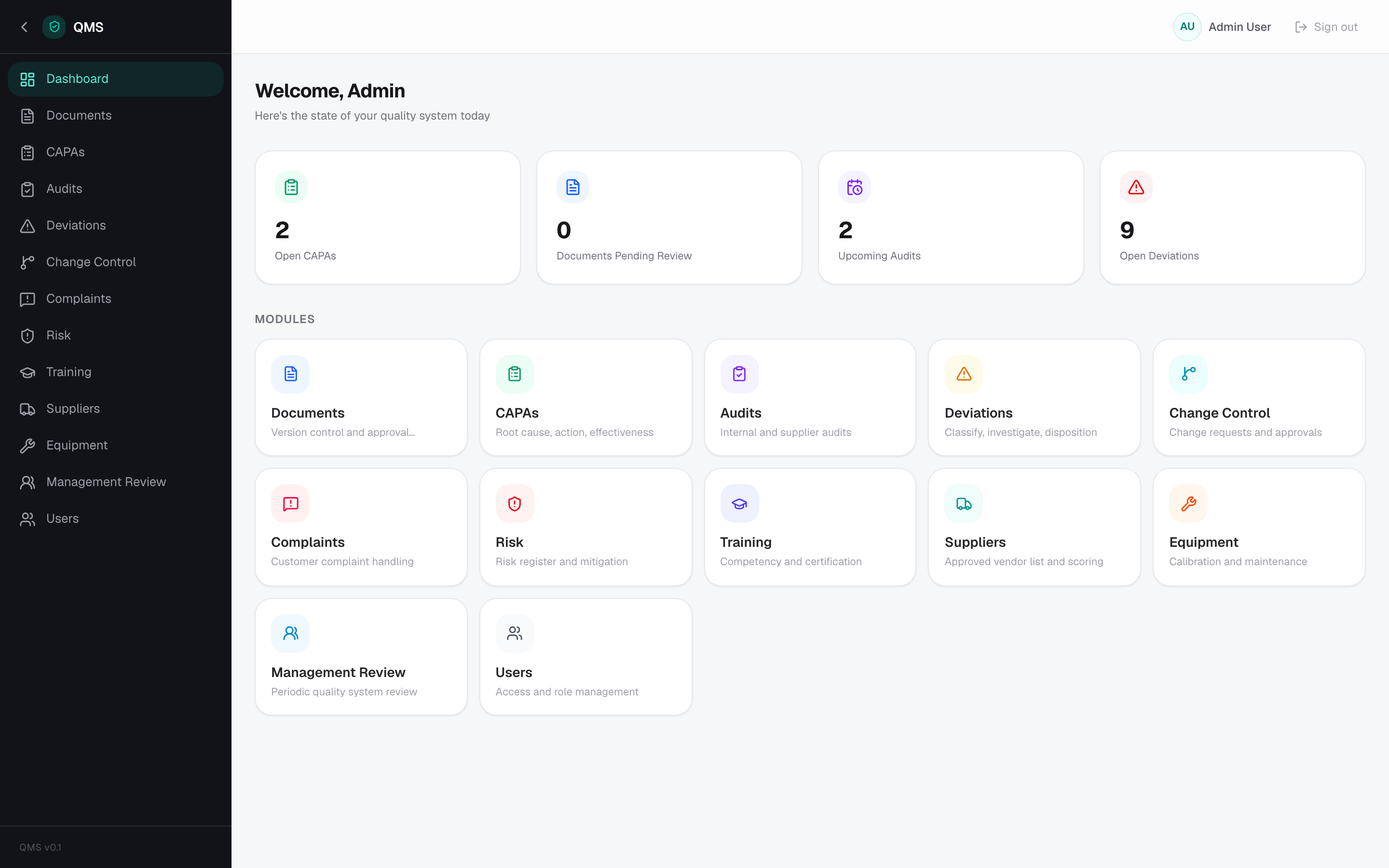1389x868 pixels.
Task: Click the Complaints message icon in sidebar
Action: click(27, 299)
